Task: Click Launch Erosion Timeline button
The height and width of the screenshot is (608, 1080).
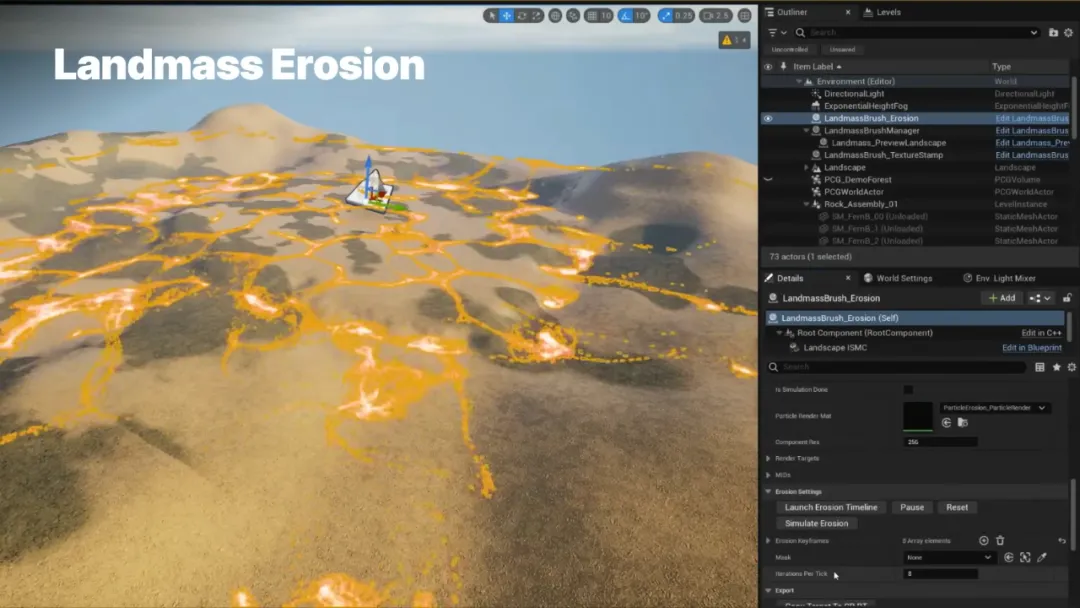Action: pyautogui.click(x=831, y=507)
